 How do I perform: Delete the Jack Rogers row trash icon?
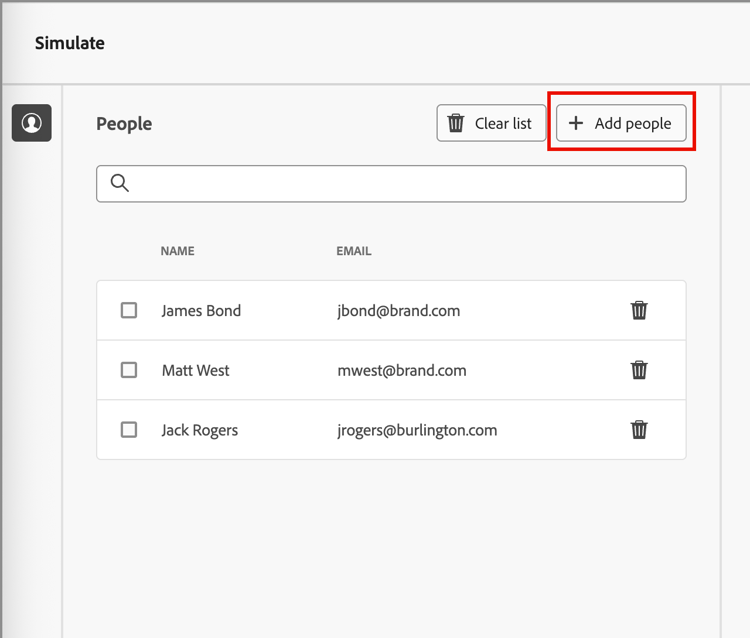click(639, 430)
